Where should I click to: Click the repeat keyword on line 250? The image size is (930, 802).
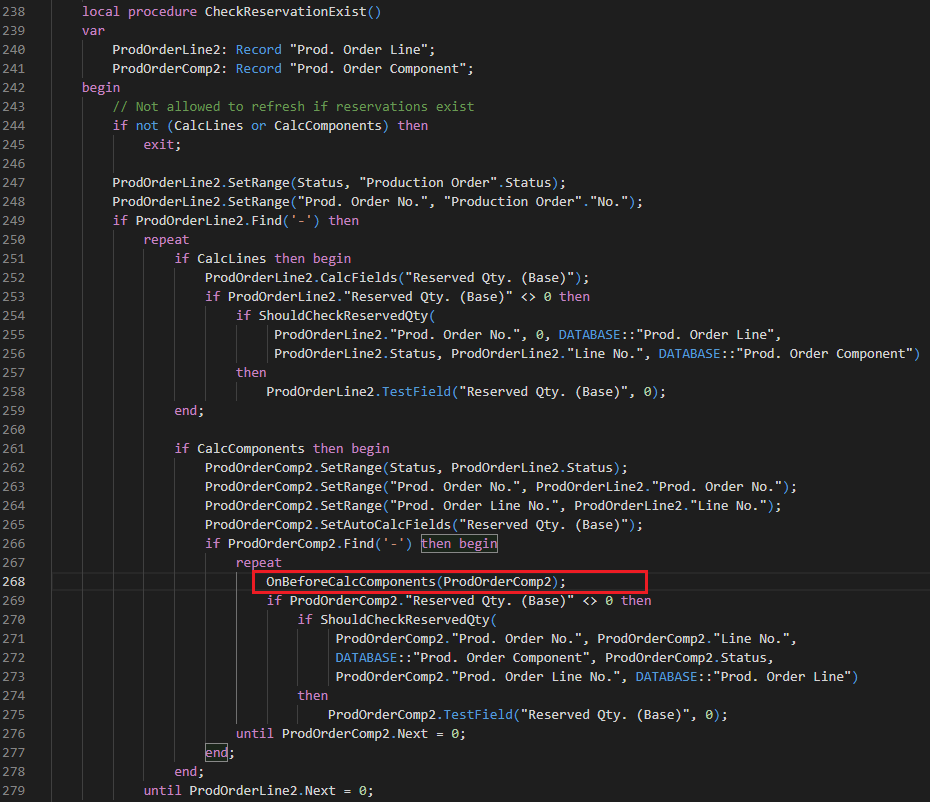point(166,239)
